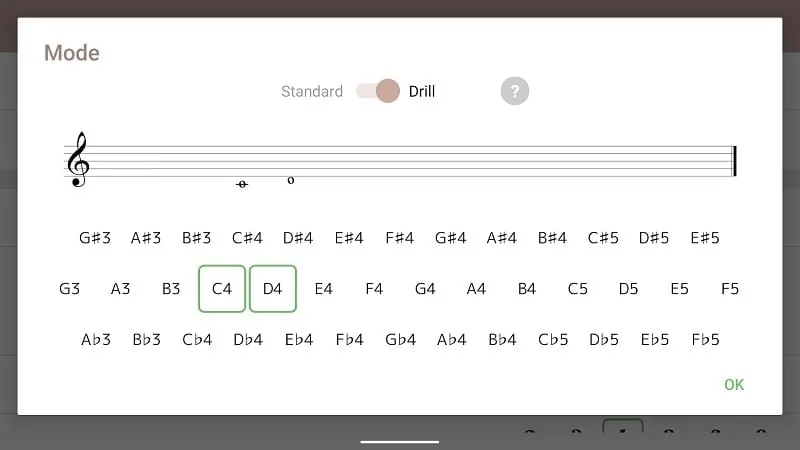The width and height of the screenshot is (800, 450).
Task: Click the D4 whole note on staff
Action: point(291,180)
